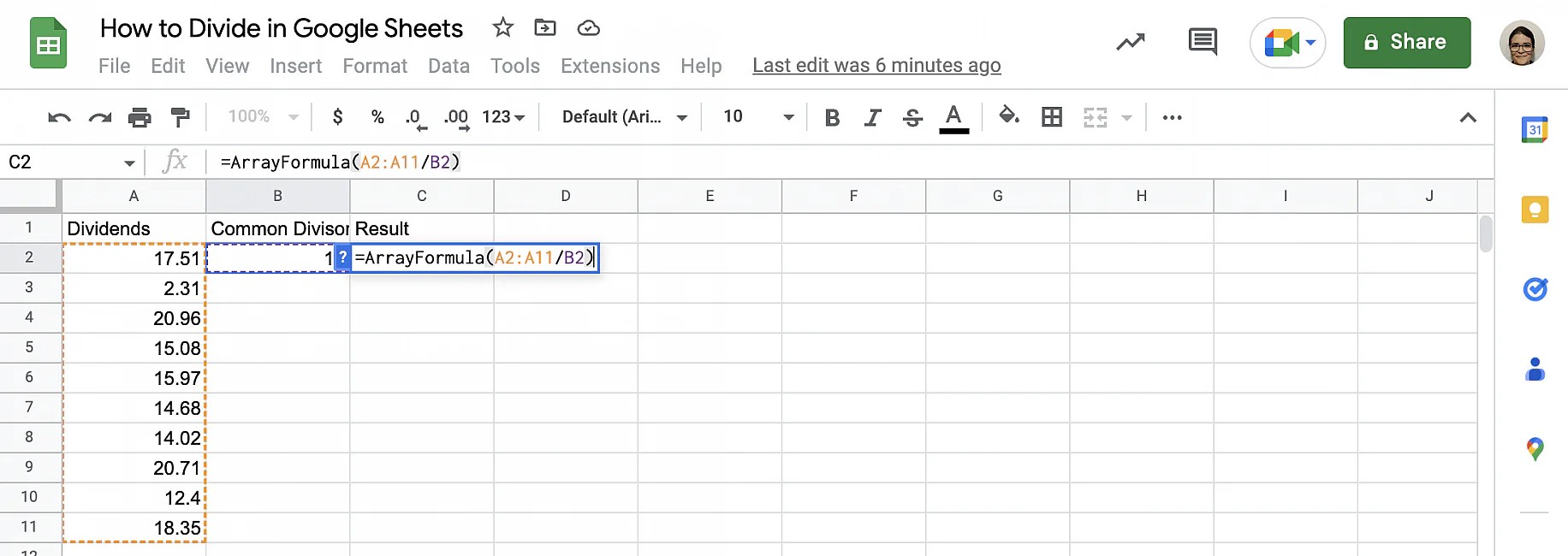This screenshot has height=556, width=1568.
Task: Select the cell containing 20.96
Action: (x=134, y=318)
